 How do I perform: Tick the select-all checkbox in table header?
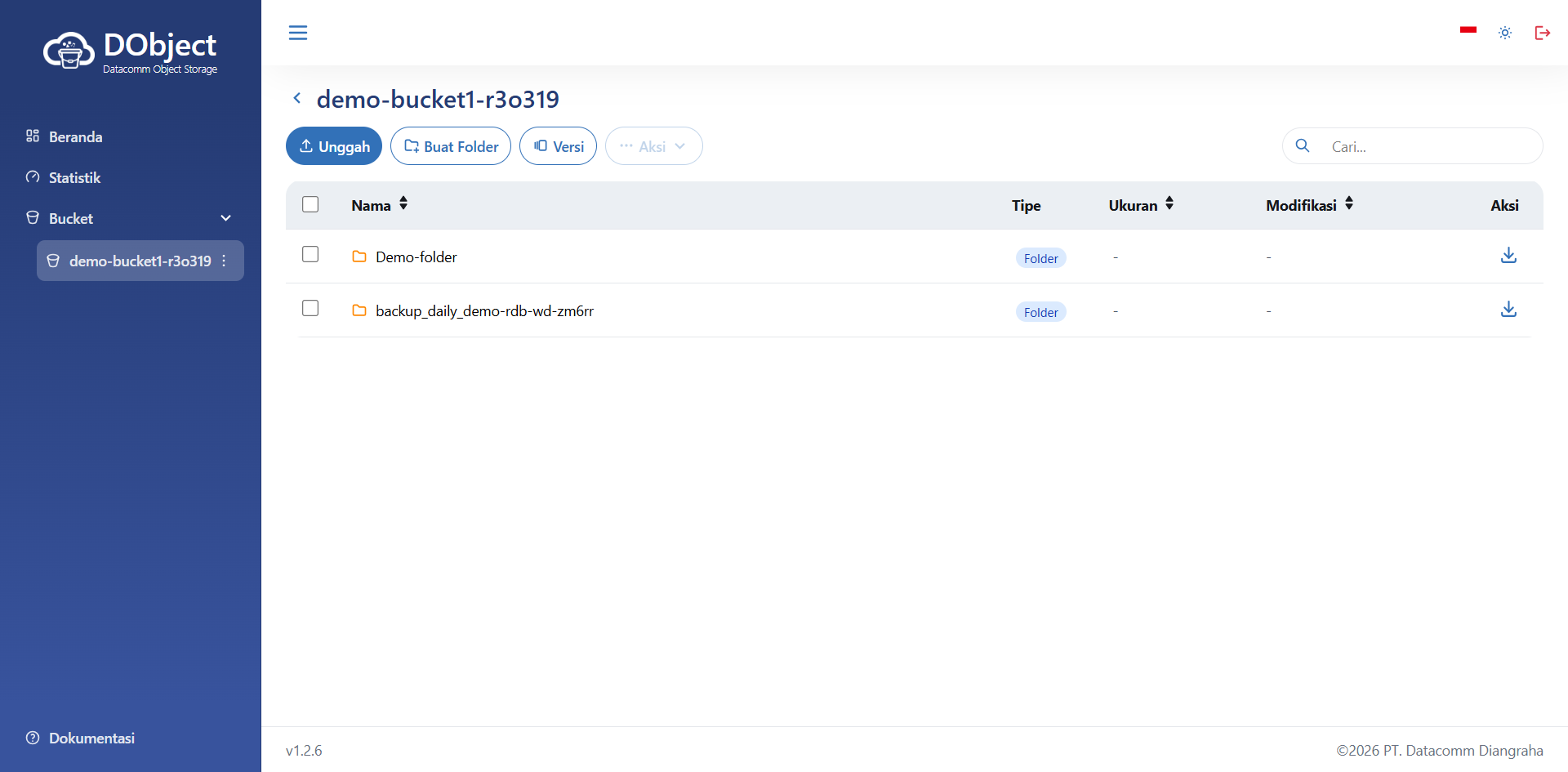(310, 204)
